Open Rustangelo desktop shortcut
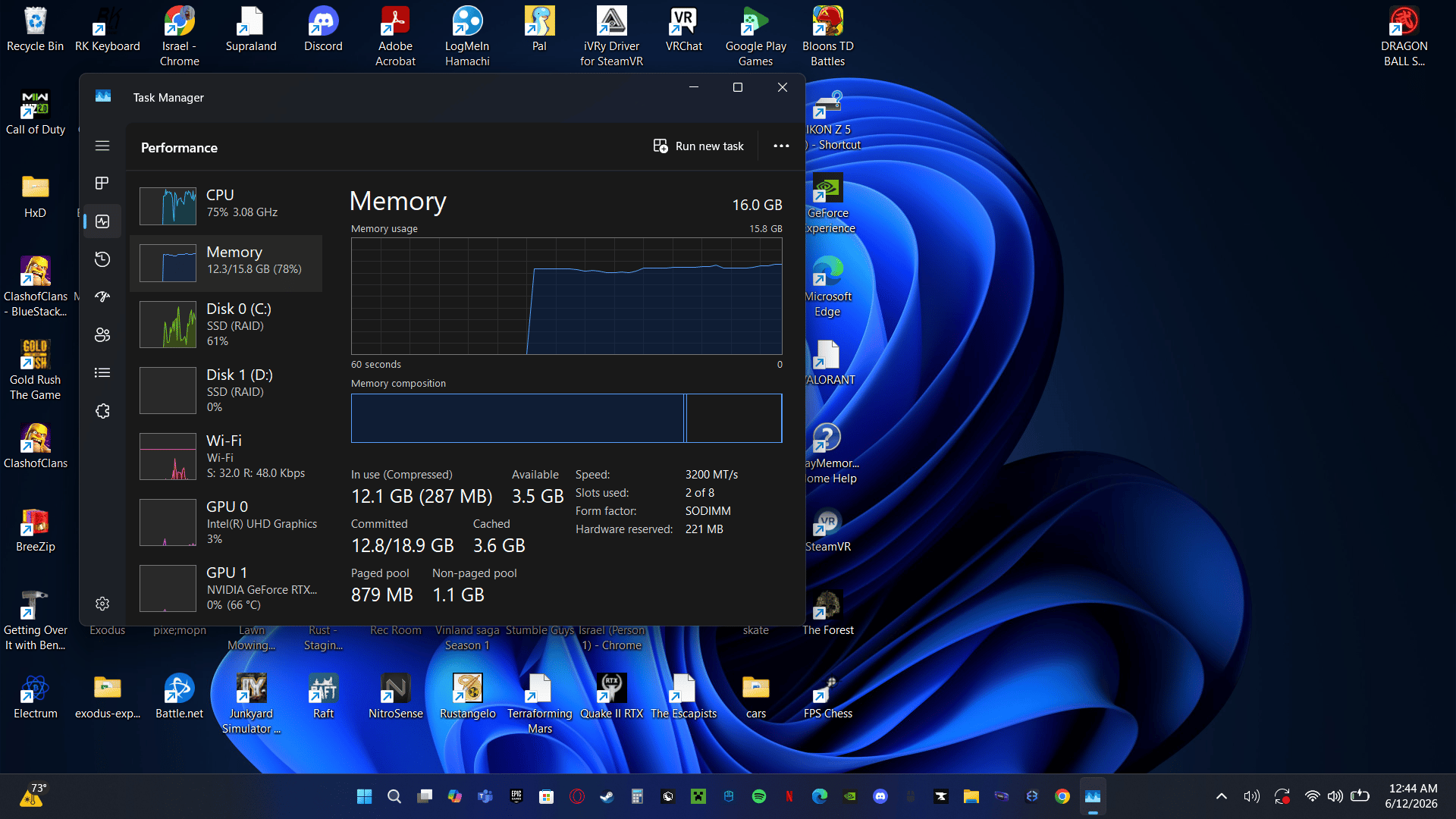Viewport: 1456px width, 819px height. click(467, 698)
